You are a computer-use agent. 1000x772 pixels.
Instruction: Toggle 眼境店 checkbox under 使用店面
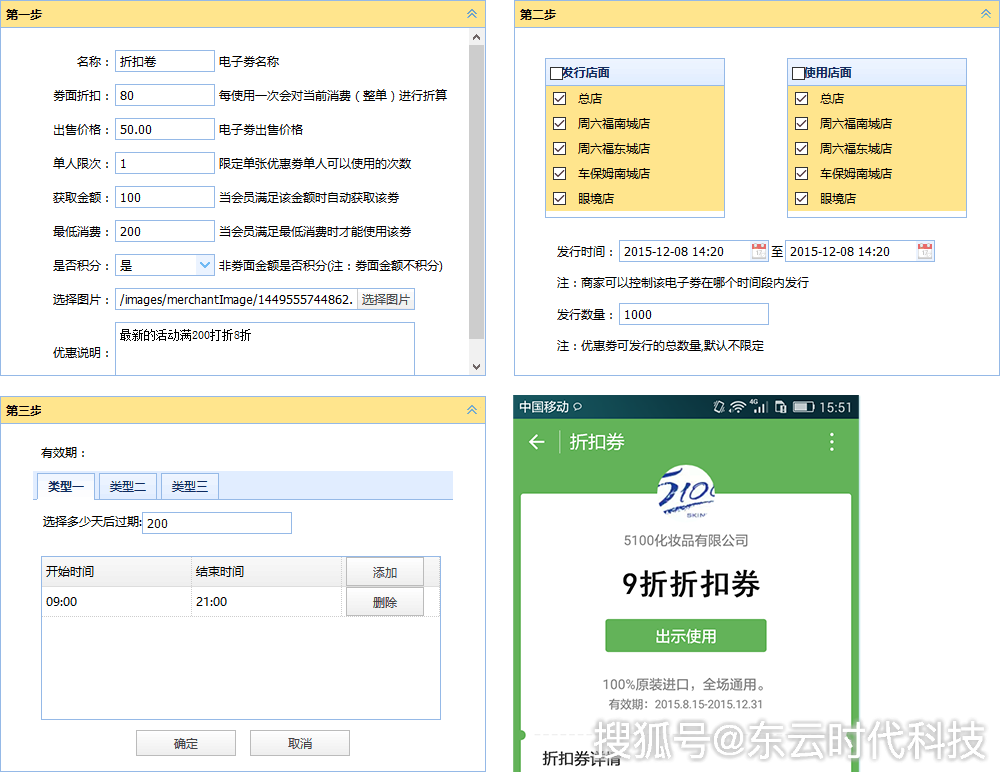(801, 198)
